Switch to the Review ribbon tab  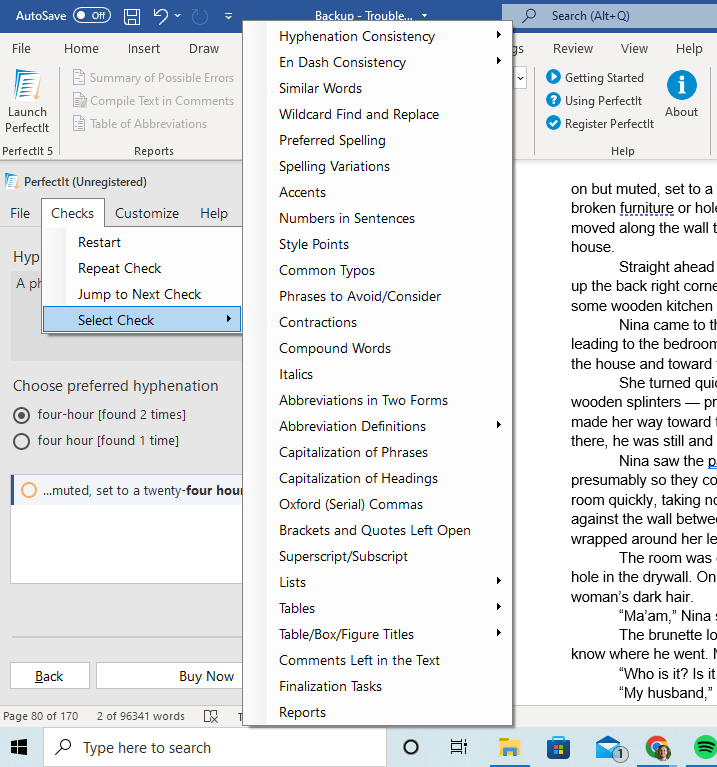pos(573,48)
